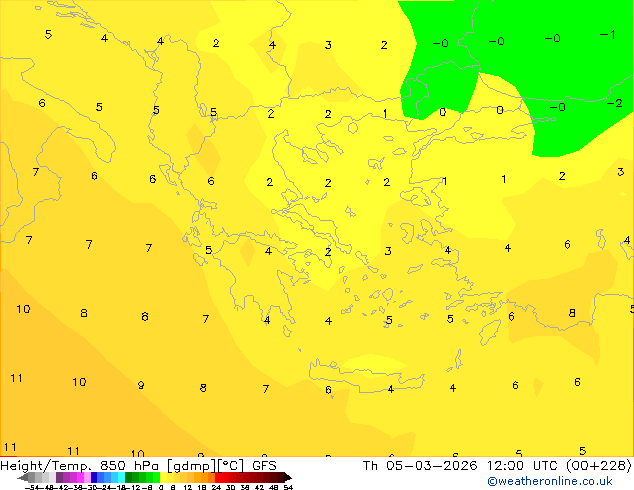The width and height of the screenshot is (634, 490).
Task: Click the '-1' temperature value on map
Action: pos(607,35)
